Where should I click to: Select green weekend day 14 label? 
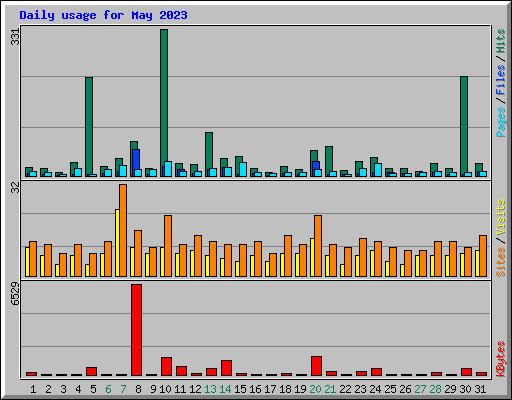225,389
